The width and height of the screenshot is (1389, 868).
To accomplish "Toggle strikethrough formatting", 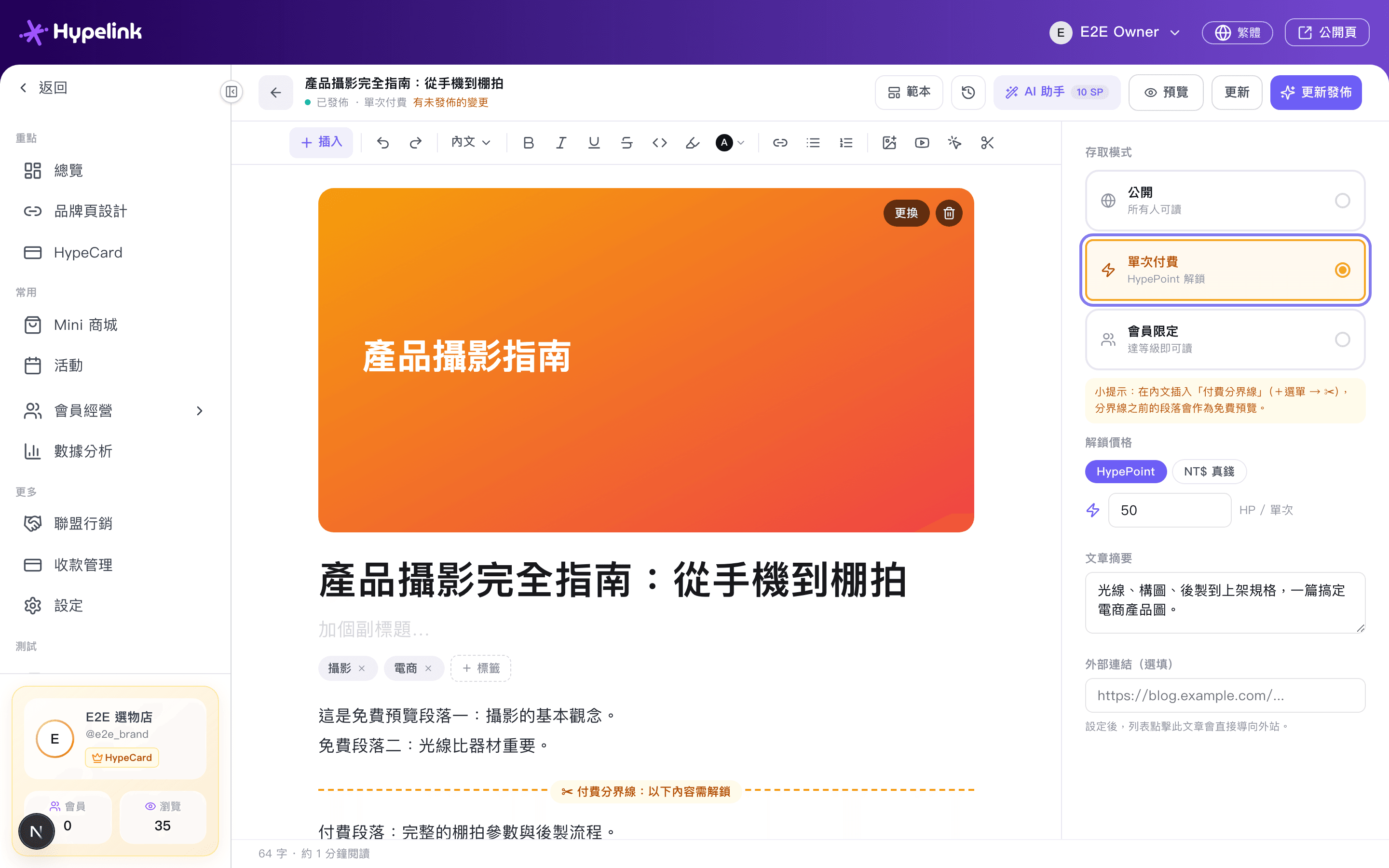I will click(627, 142).
